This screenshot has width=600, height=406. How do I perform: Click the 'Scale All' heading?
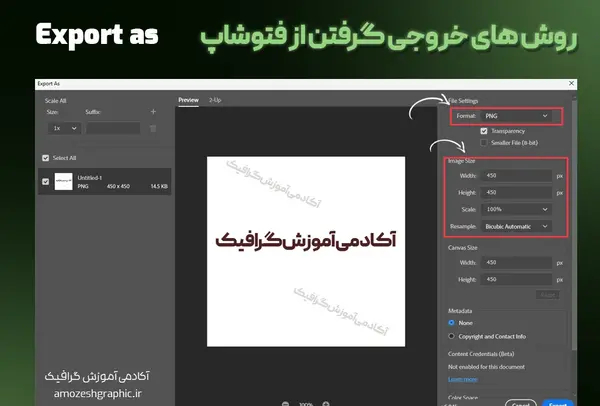coord(55,101)
